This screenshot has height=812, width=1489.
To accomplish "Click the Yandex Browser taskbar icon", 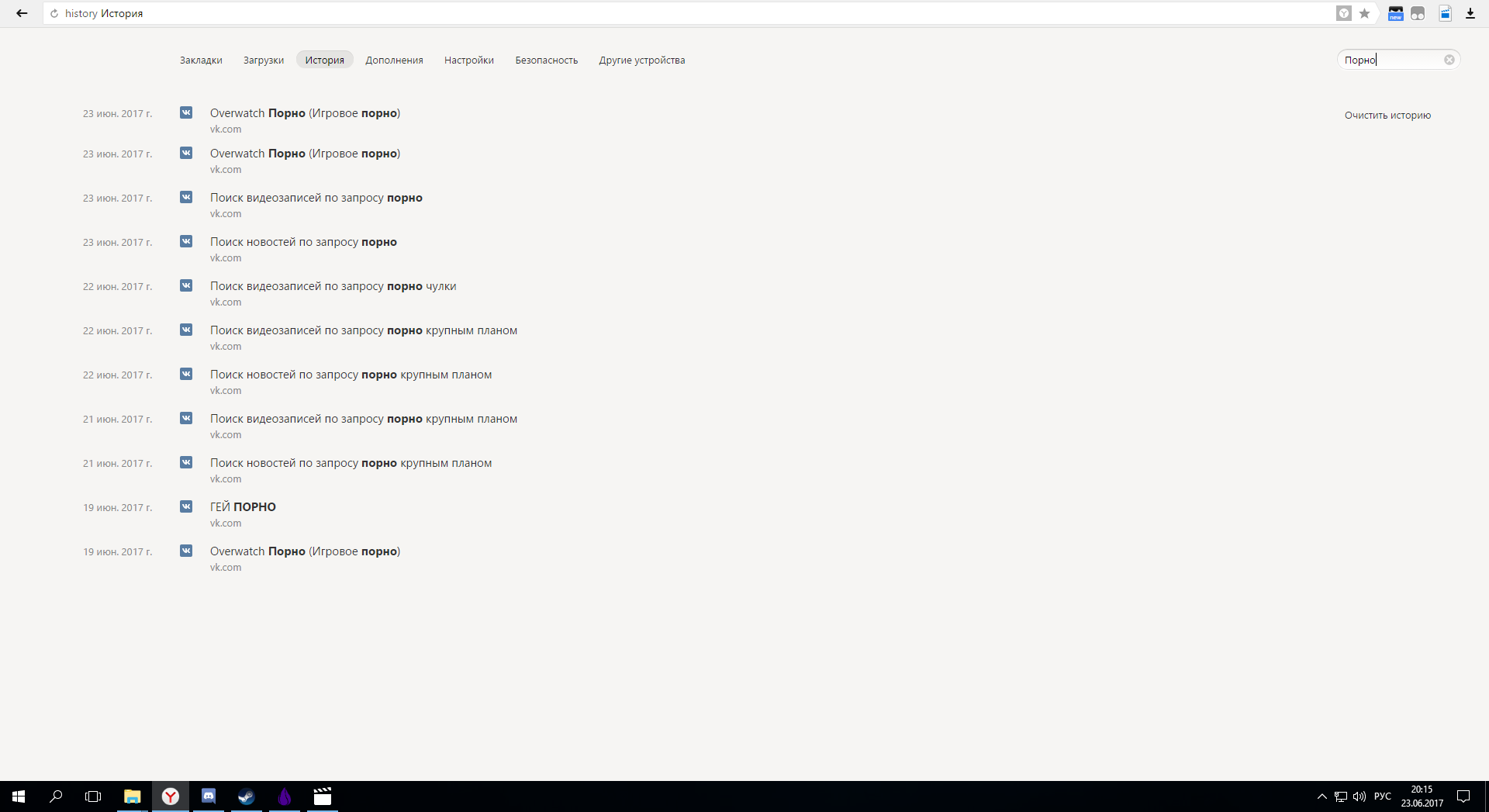I will pyautogui.click(x=171, y=796).
